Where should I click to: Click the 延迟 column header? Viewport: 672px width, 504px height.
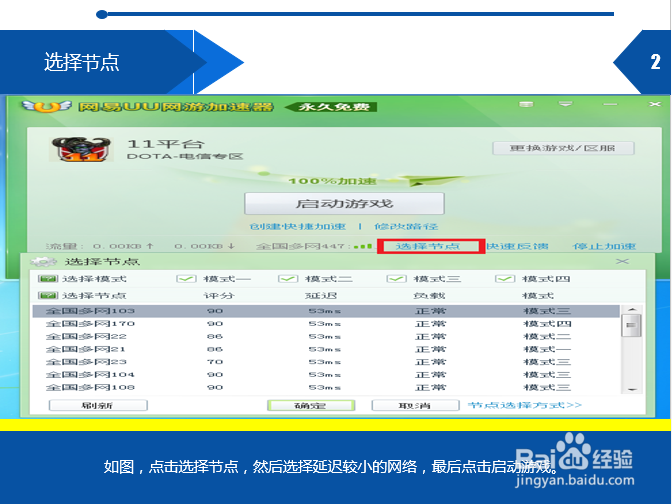pyautogui.click(x=321, y=295)
